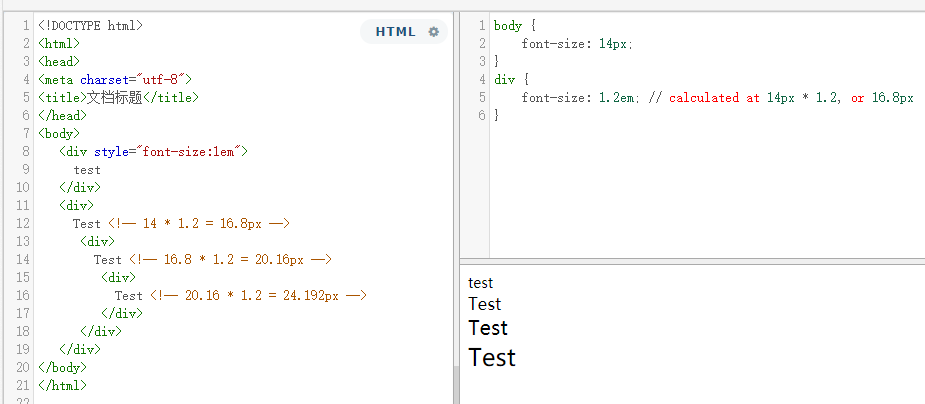This screenshot has width=925, height=404.
Task: Click the HTML editor vertical scrollbar thumb
Action: [x=456, y=384]
